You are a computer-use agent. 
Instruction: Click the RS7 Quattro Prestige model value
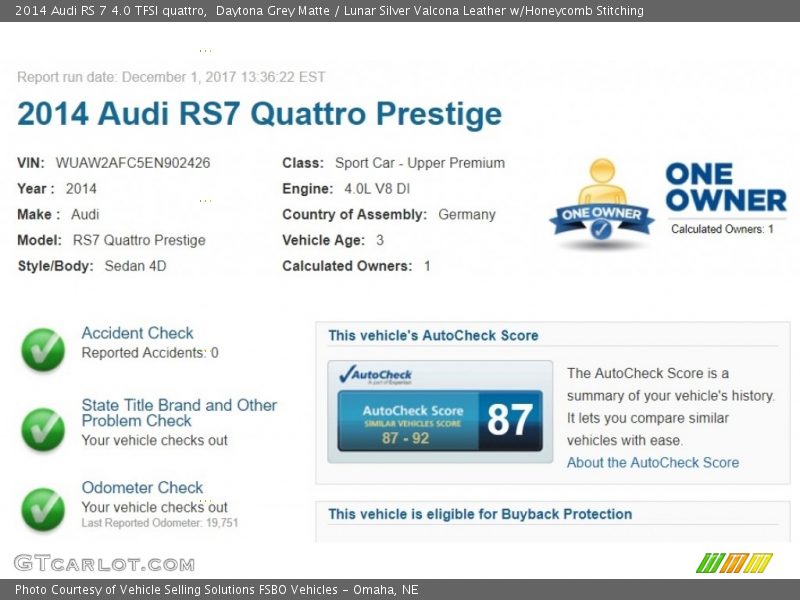click(x=139, y=240)
